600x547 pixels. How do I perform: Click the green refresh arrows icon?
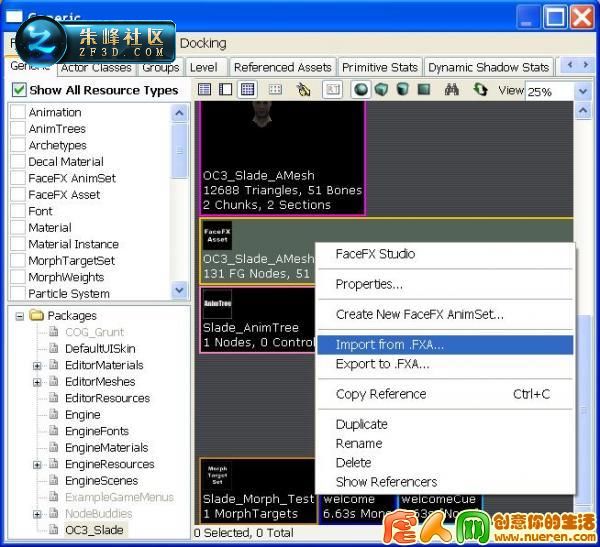[x=480, y=90]
